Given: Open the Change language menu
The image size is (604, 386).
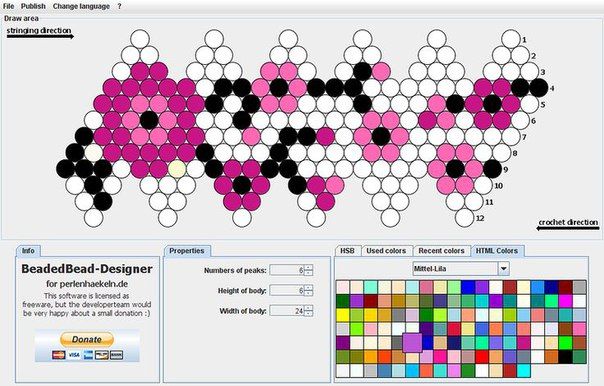Looking at the screenshot, I should click(x=81, y=6).
